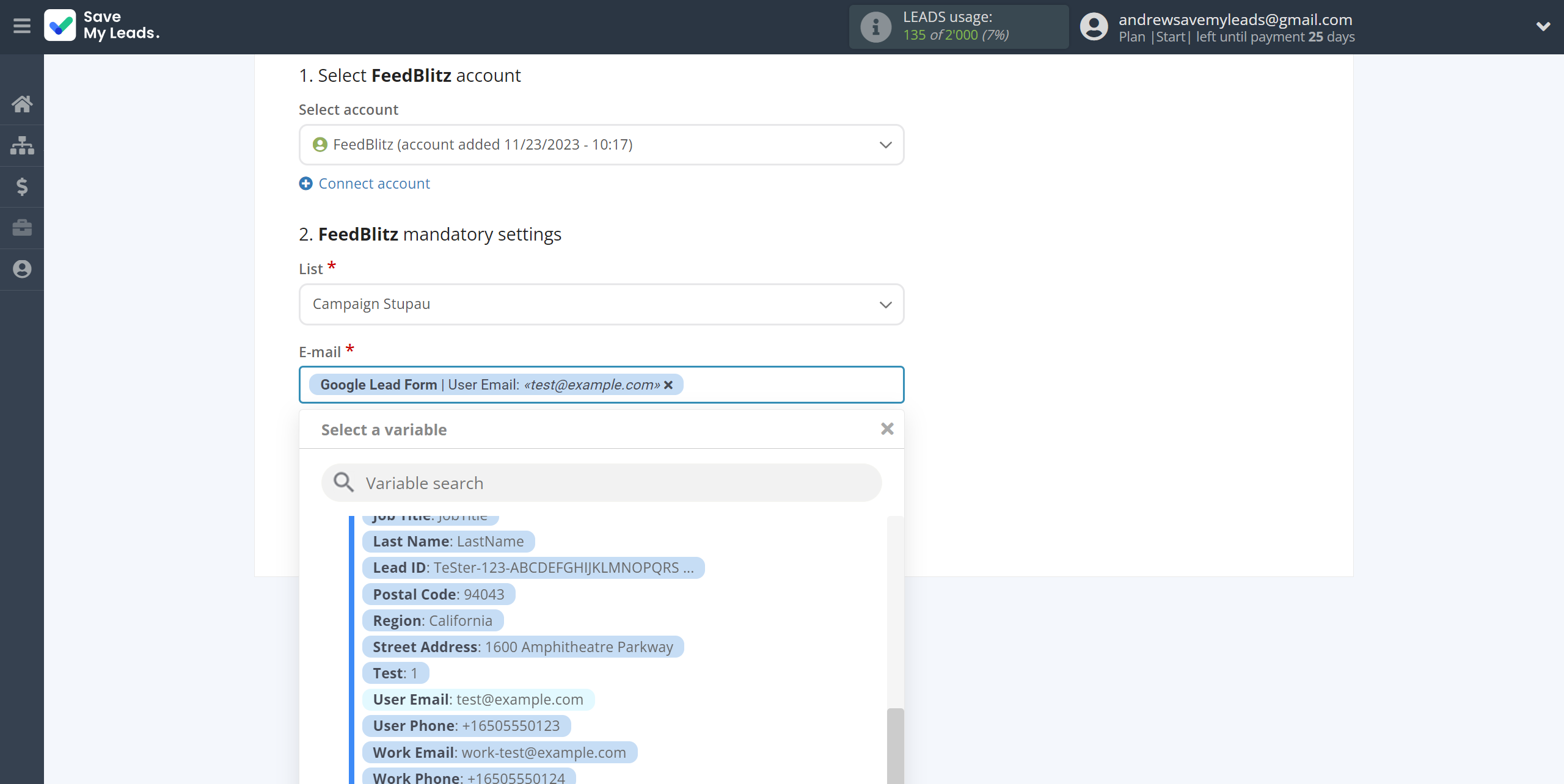This screenshot has height=784, width=1564.
Task: Open the List dropdown showing Campaign Stupau
Action: point(601,304)
